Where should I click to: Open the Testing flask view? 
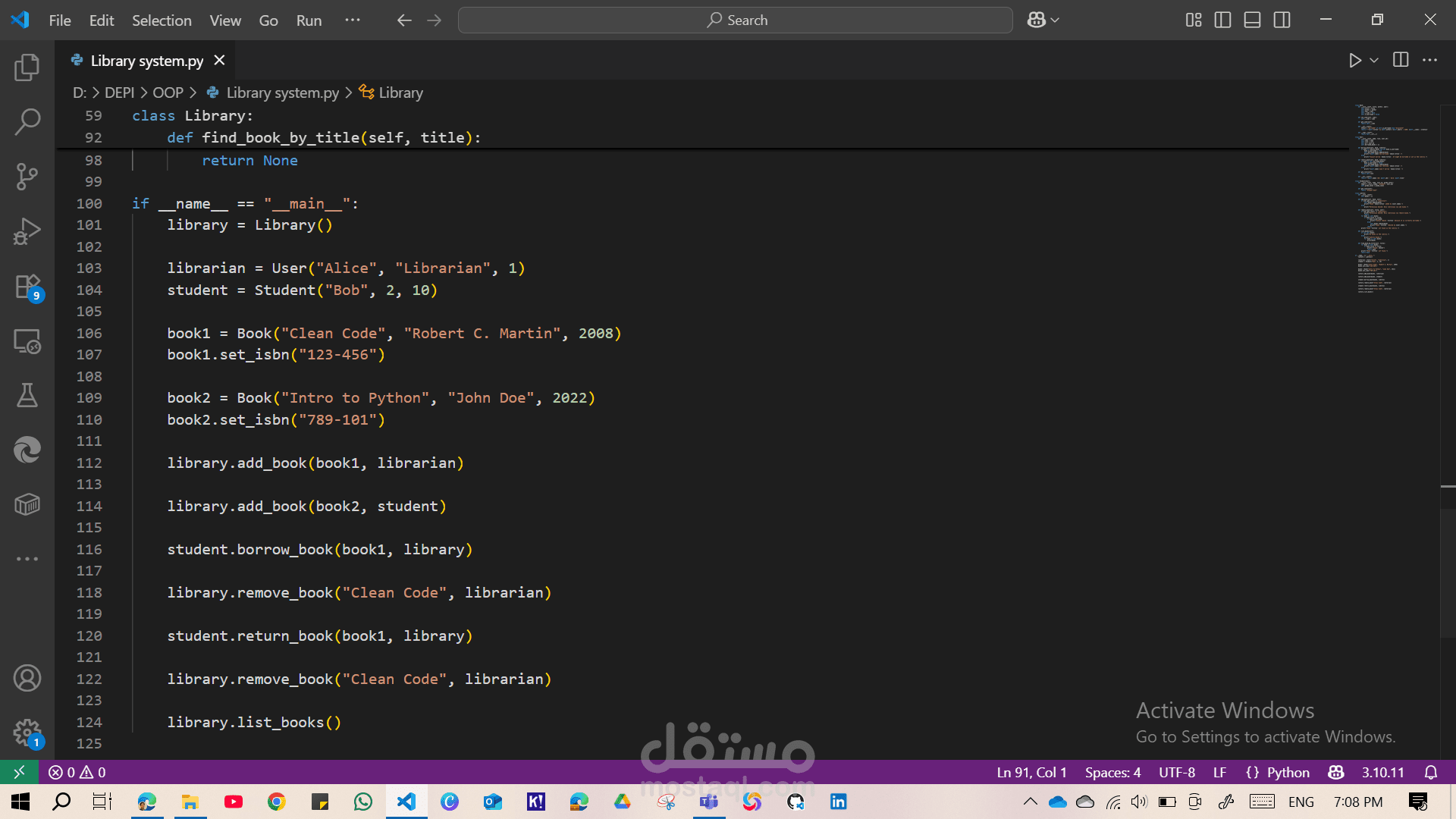(x=27, y=395)
